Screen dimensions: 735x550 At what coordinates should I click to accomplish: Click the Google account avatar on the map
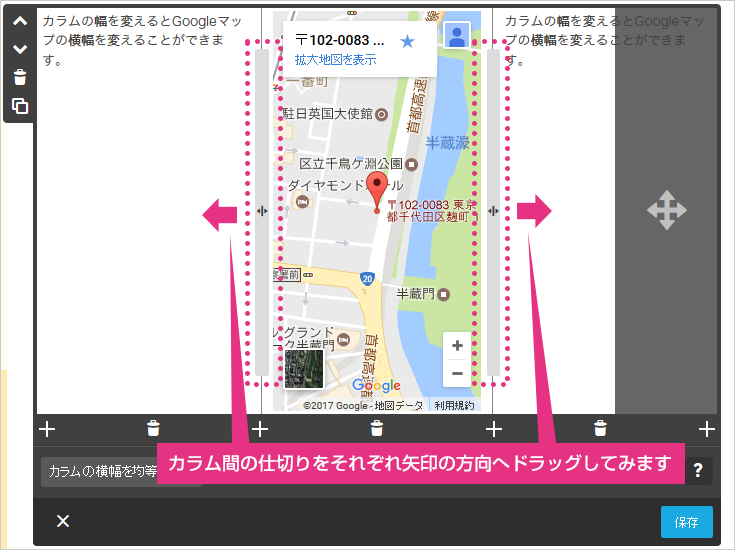[457, 36]
